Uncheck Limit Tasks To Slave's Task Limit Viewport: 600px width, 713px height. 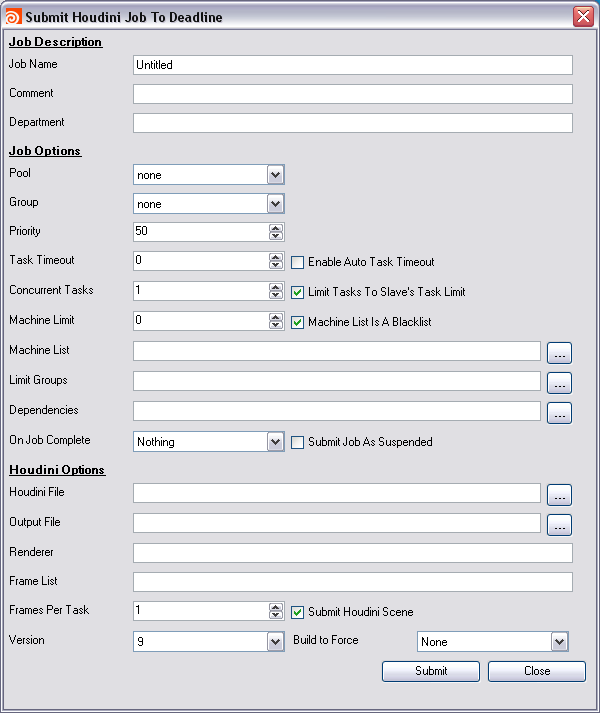298,292
